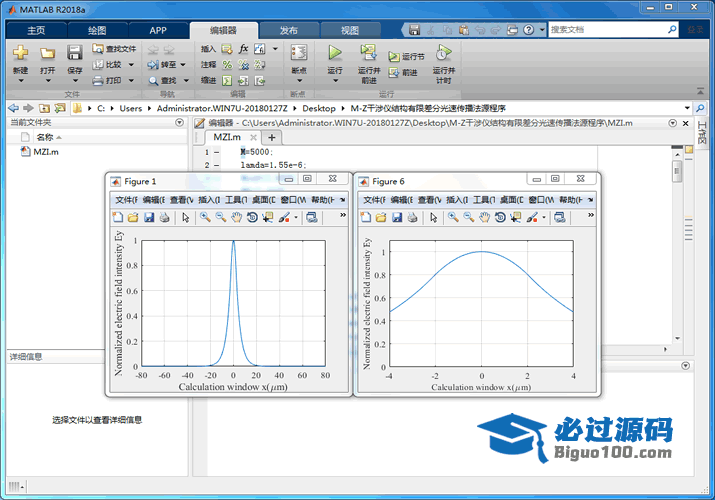
Task: Click Desktop in the folder path
Action: (319, 108)
